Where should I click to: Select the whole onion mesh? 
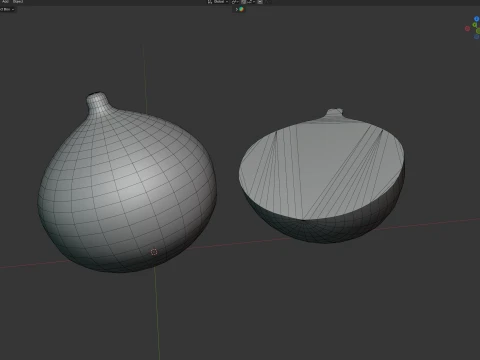point(127,187)
